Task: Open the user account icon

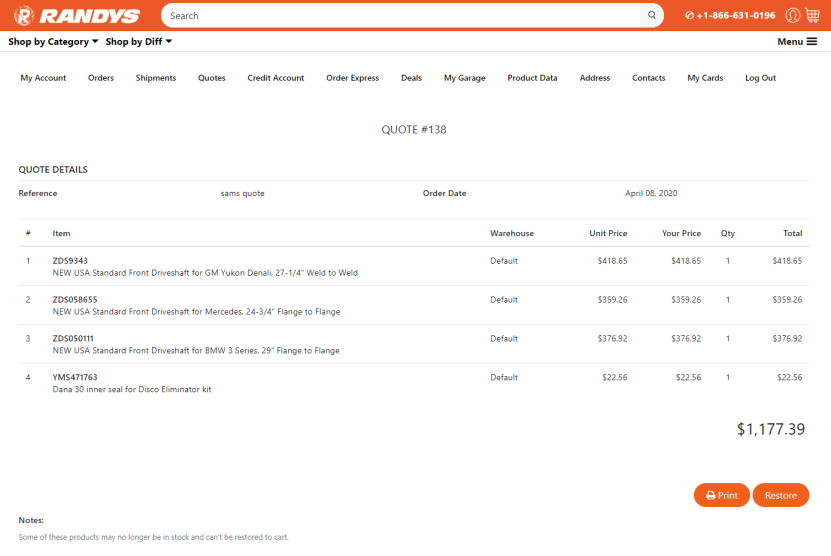Action: 792,15
